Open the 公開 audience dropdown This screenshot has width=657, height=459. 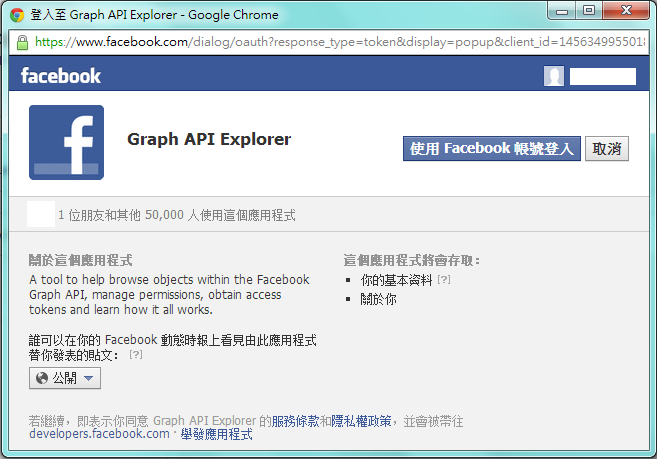point(65,378)
